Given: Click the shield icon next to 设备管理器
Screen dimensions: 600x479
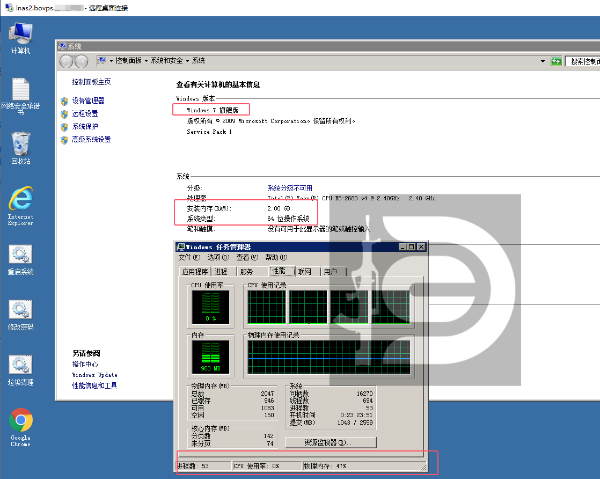Looking at the screenshot, I should click(64, 101).
